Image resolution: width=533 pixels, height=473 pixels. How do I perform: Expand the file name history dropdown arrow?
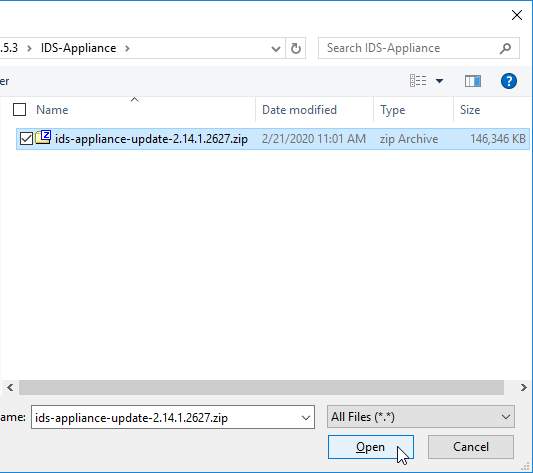click(306, 417)
